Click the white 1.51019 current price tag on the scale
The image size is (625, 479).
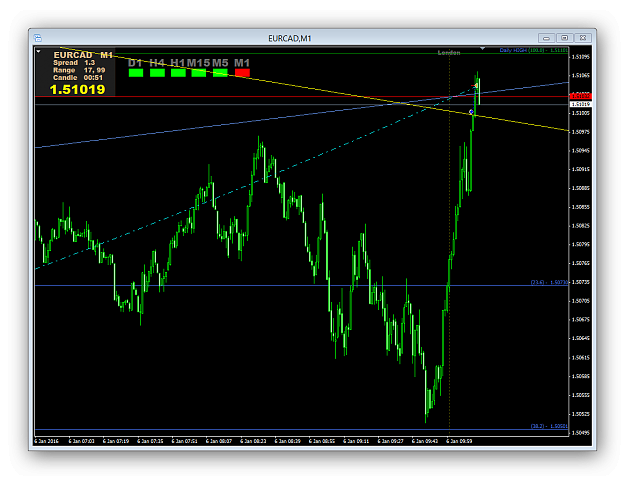(x=580, y=104)
